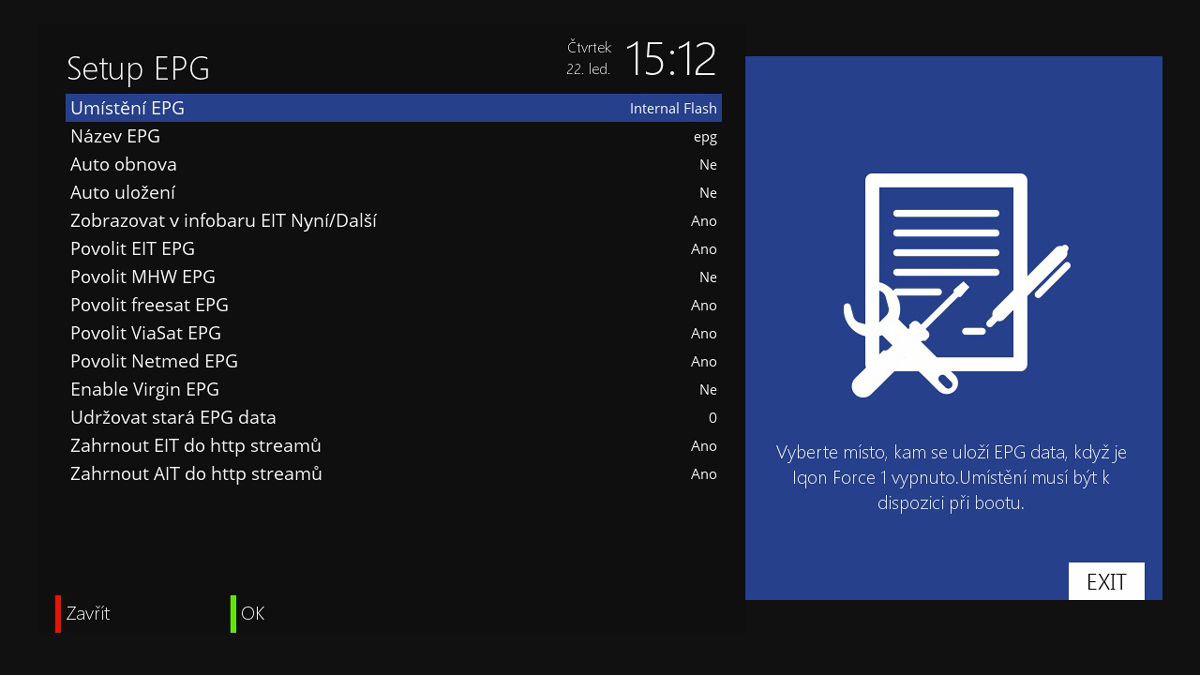Click Ano value for Zobrazovat v infobaru
The height and width of the screenshot is (675, 1200).
[x=704, y=221]
